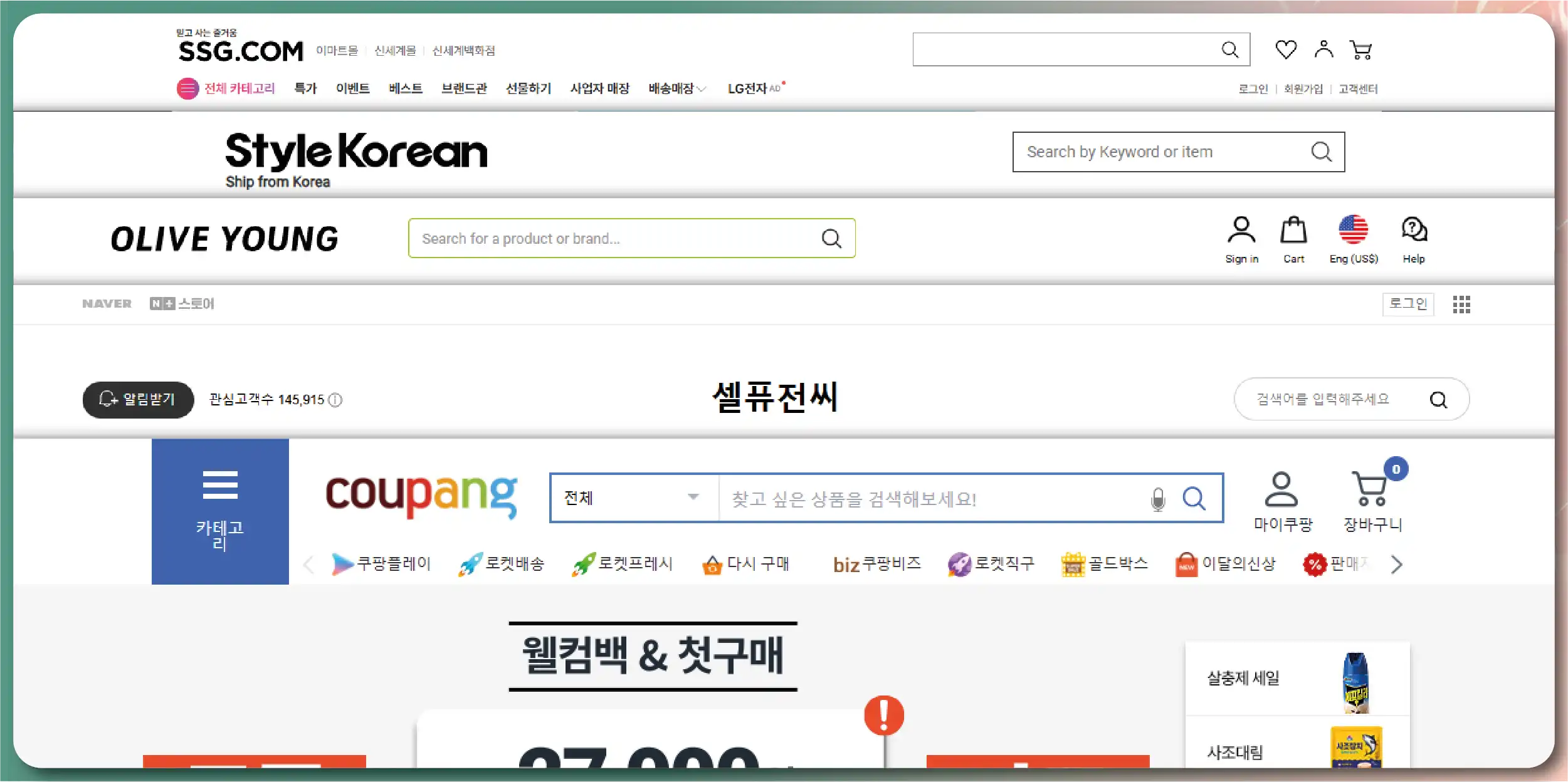
Task: Open Coupang 마이쿠팡 profile icon
Action: coord(1281,489)
